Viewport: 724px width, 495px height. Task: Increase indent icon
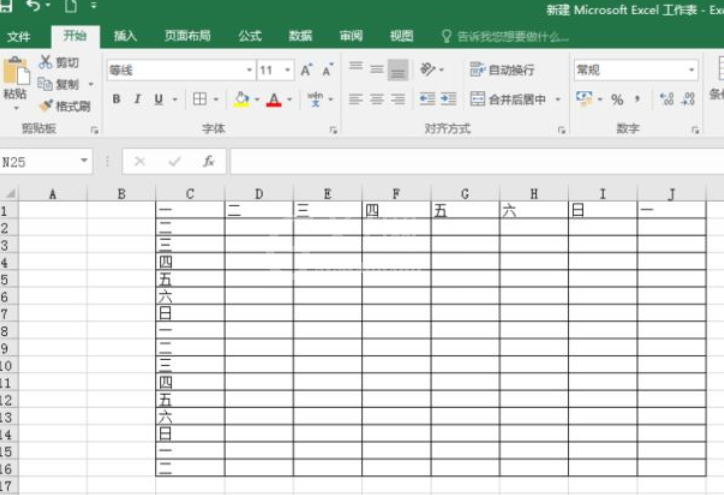pos(448,99)
